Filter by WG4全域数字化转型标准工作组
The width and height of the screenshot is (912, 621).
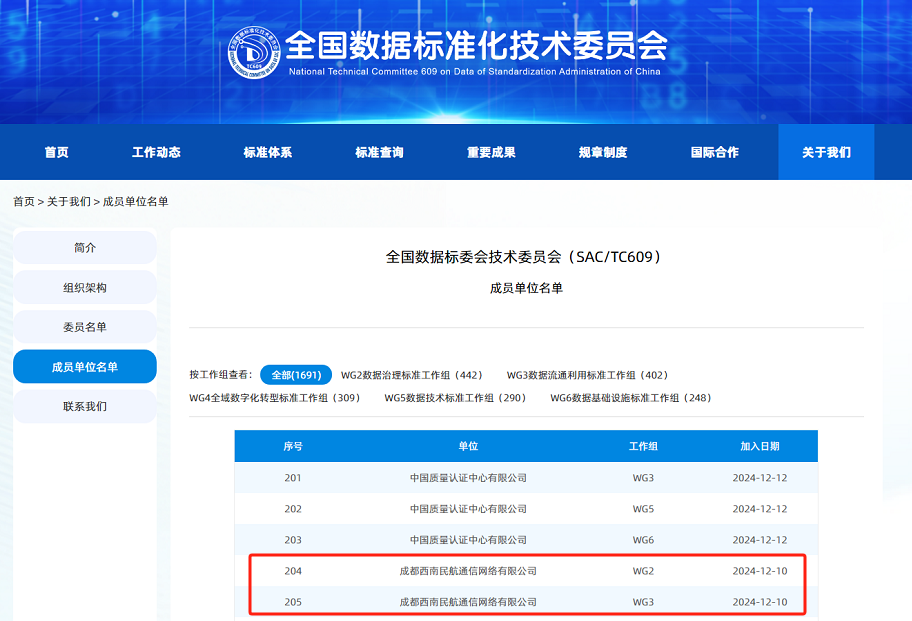[x=274, y=398]
